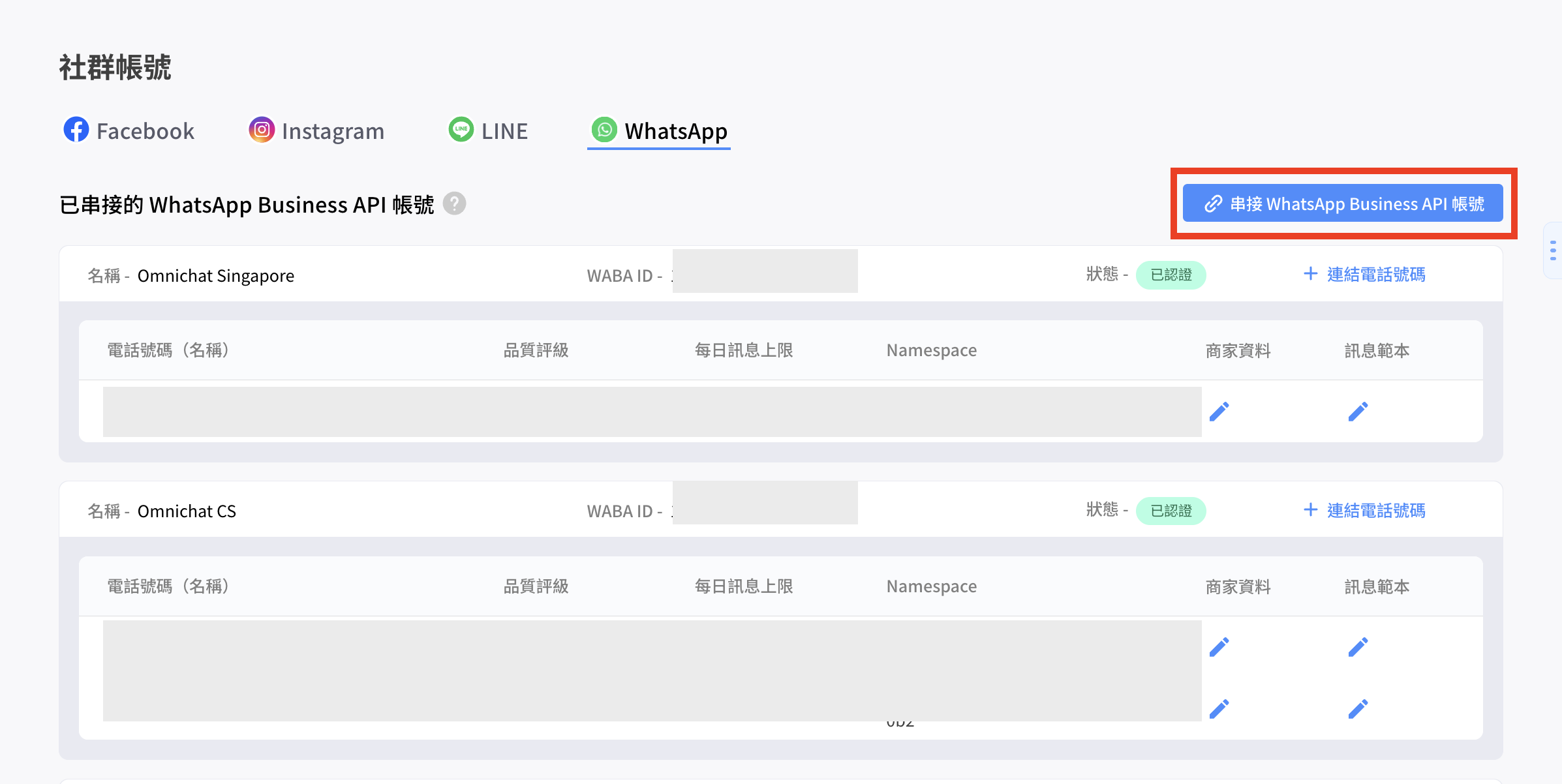This screenshot has height=784, width=1562.
Task: Click 串接 WhatsApp Business API 帳號 button
Action: pyautogui.click(x=1343, y=204)
